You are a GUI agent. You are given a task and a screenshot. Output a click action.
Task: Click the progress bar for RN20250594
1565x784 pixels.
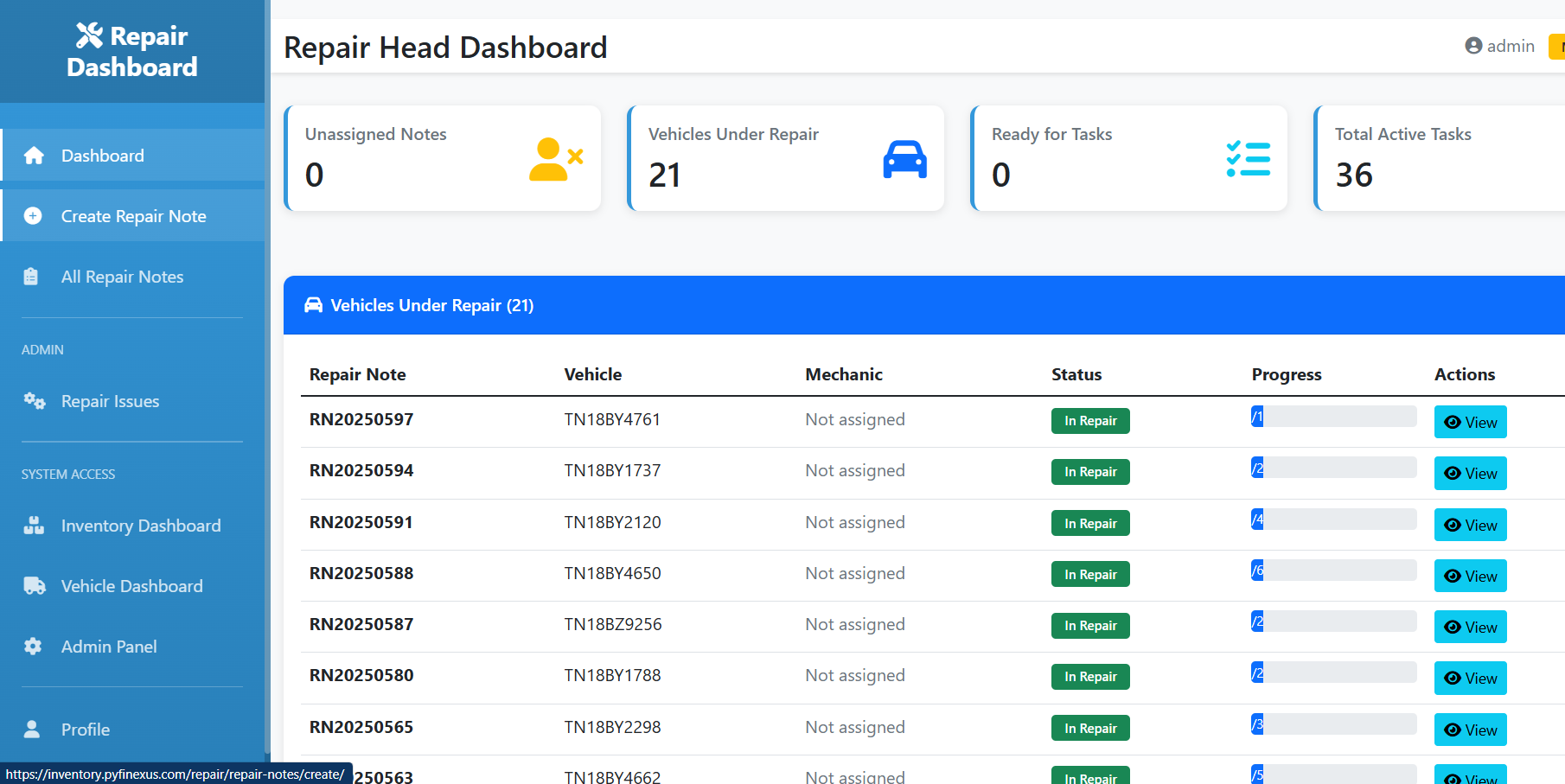(1333, 468)
